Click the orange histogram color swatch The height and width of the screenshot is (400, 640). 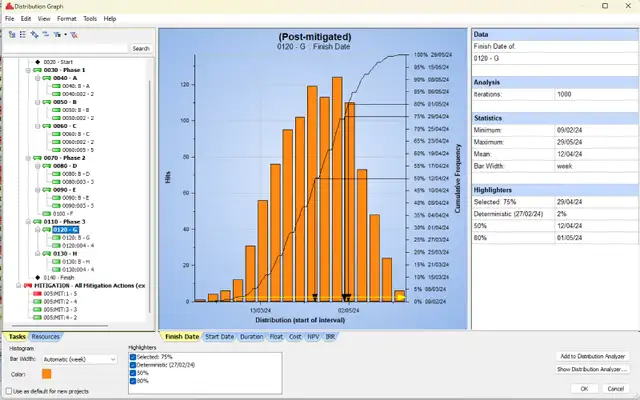(x=46, y=374)
